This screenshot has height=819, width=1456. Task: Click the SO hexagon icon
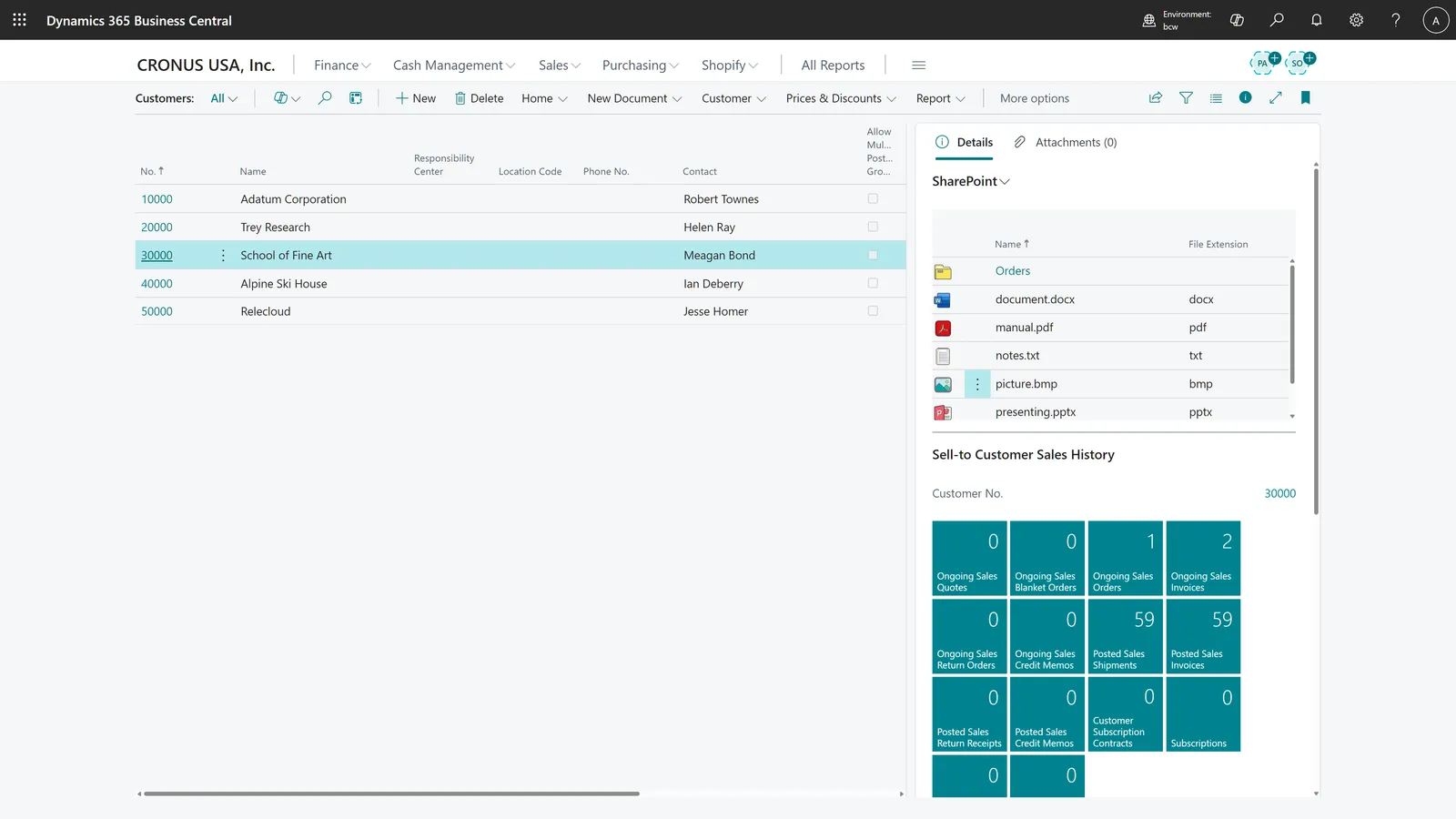1299,63
